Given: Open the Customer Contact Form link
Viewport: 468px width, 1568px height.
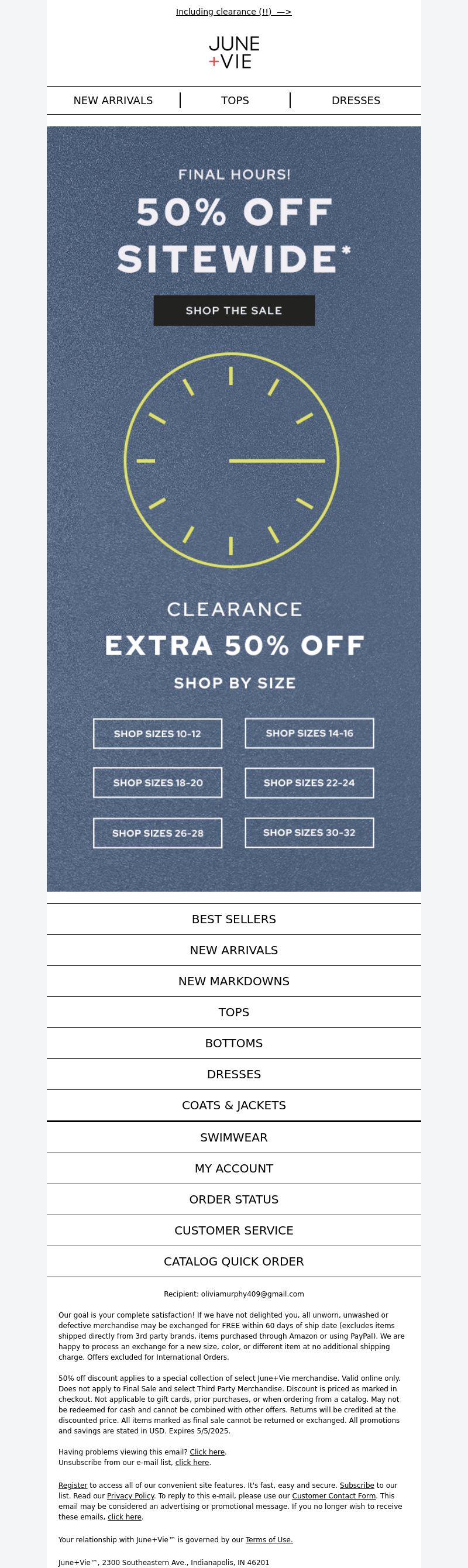Looking at the screenshot, I should click(x=333, y=1495).
